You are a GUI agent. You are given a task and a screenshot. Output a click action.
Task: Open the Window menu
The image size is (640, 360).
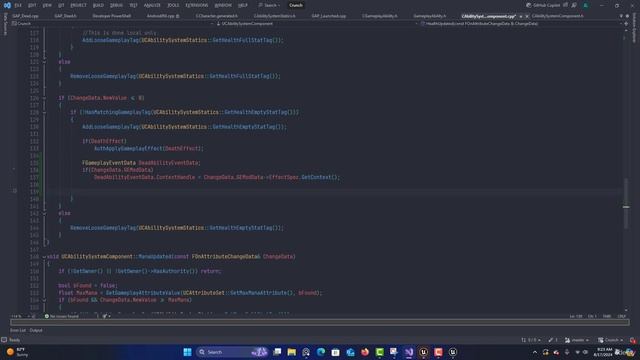pos(223,5)
